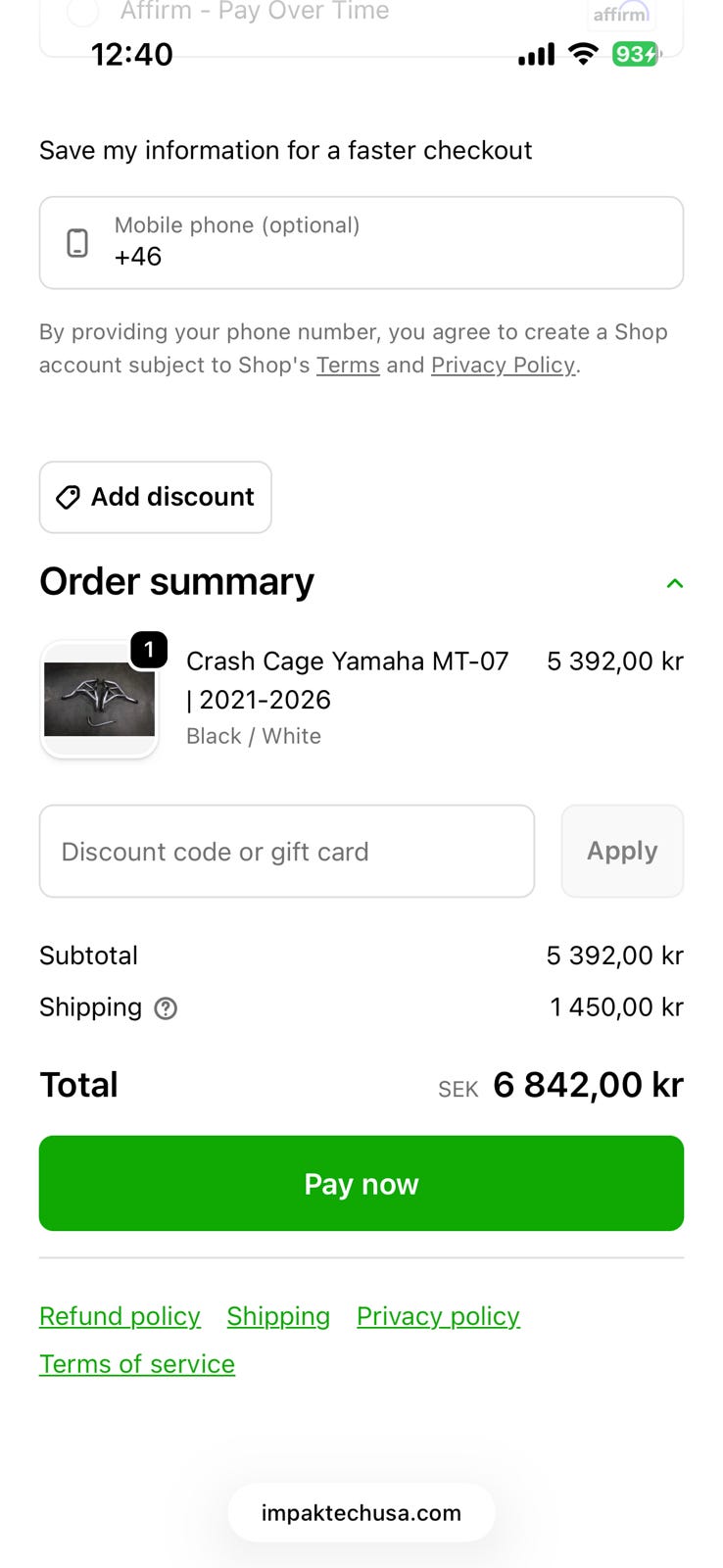
Task: Open the Refund policy footer link
Action: [x=120, y=1316]
